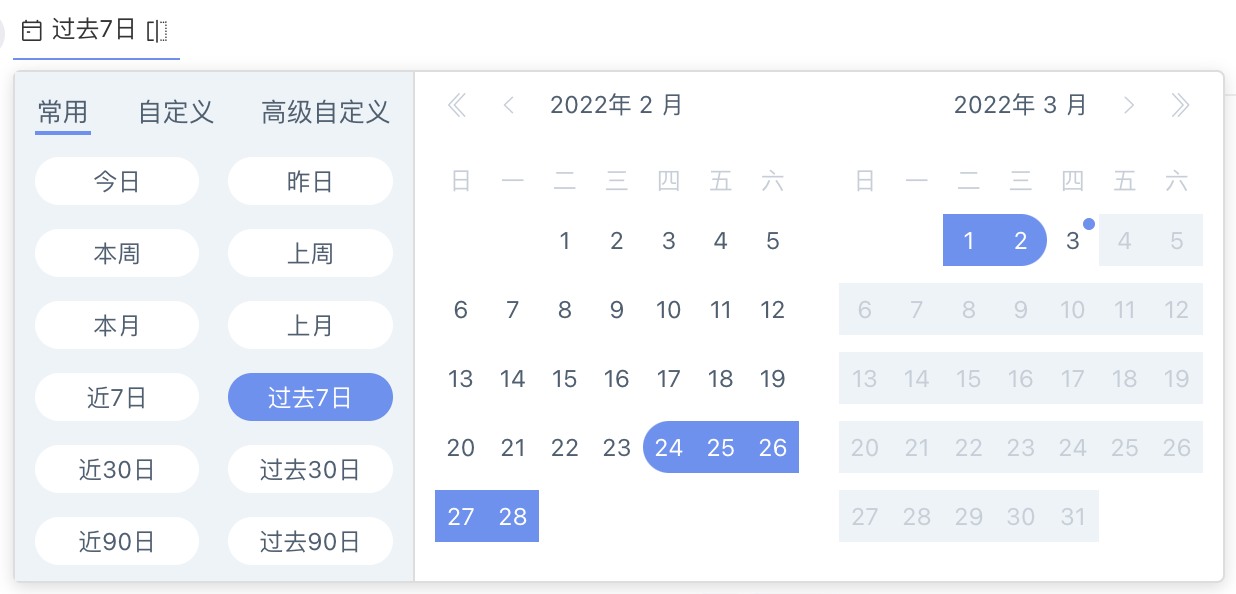Viewport: 1236px width, 594px height.
Task: Advance to next month arrow icon
Action: point(1129,105)
